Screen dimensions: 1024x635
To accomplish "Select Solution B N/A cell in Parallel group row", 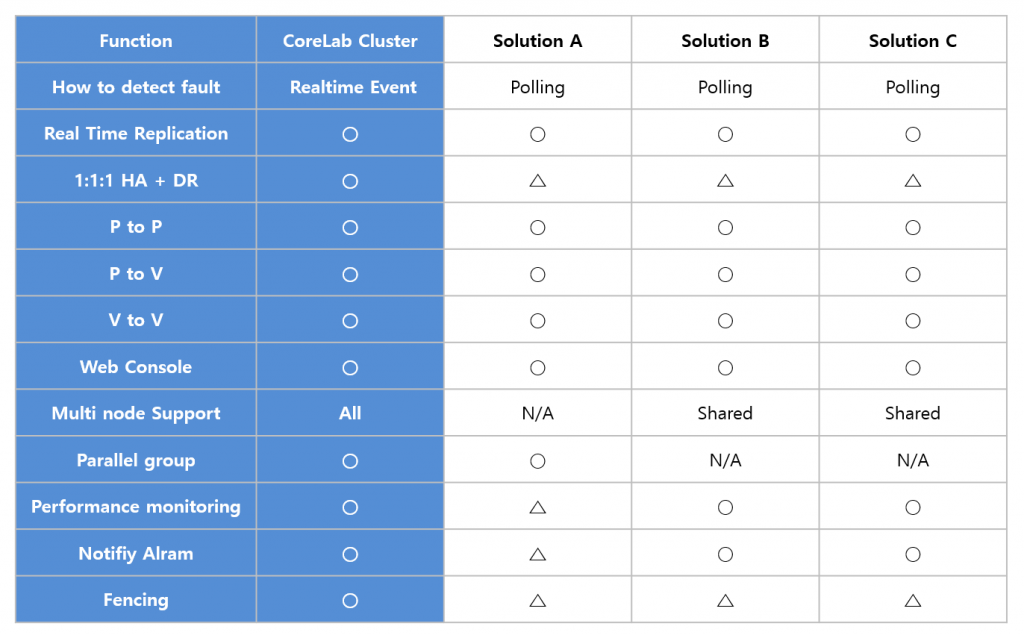I will pos(725,461).
